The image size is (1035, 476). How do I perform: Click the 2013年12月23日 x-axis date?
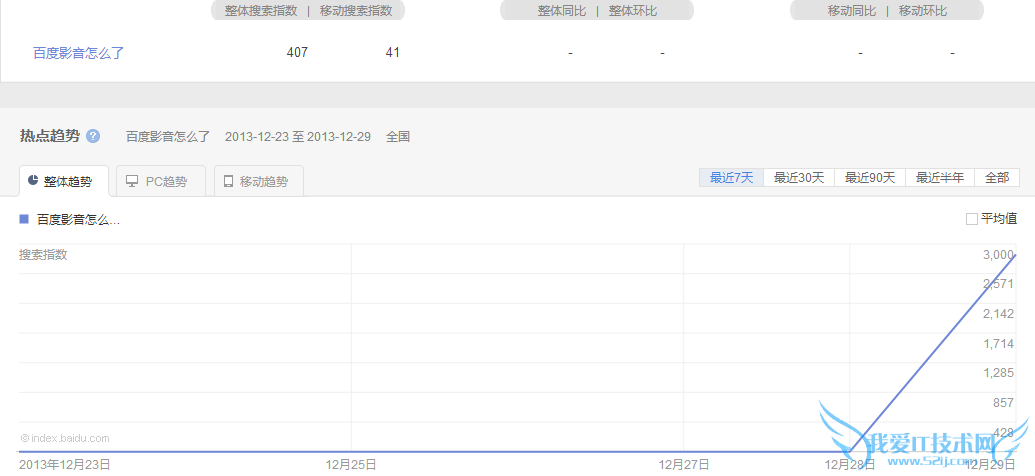coord(65,465)
